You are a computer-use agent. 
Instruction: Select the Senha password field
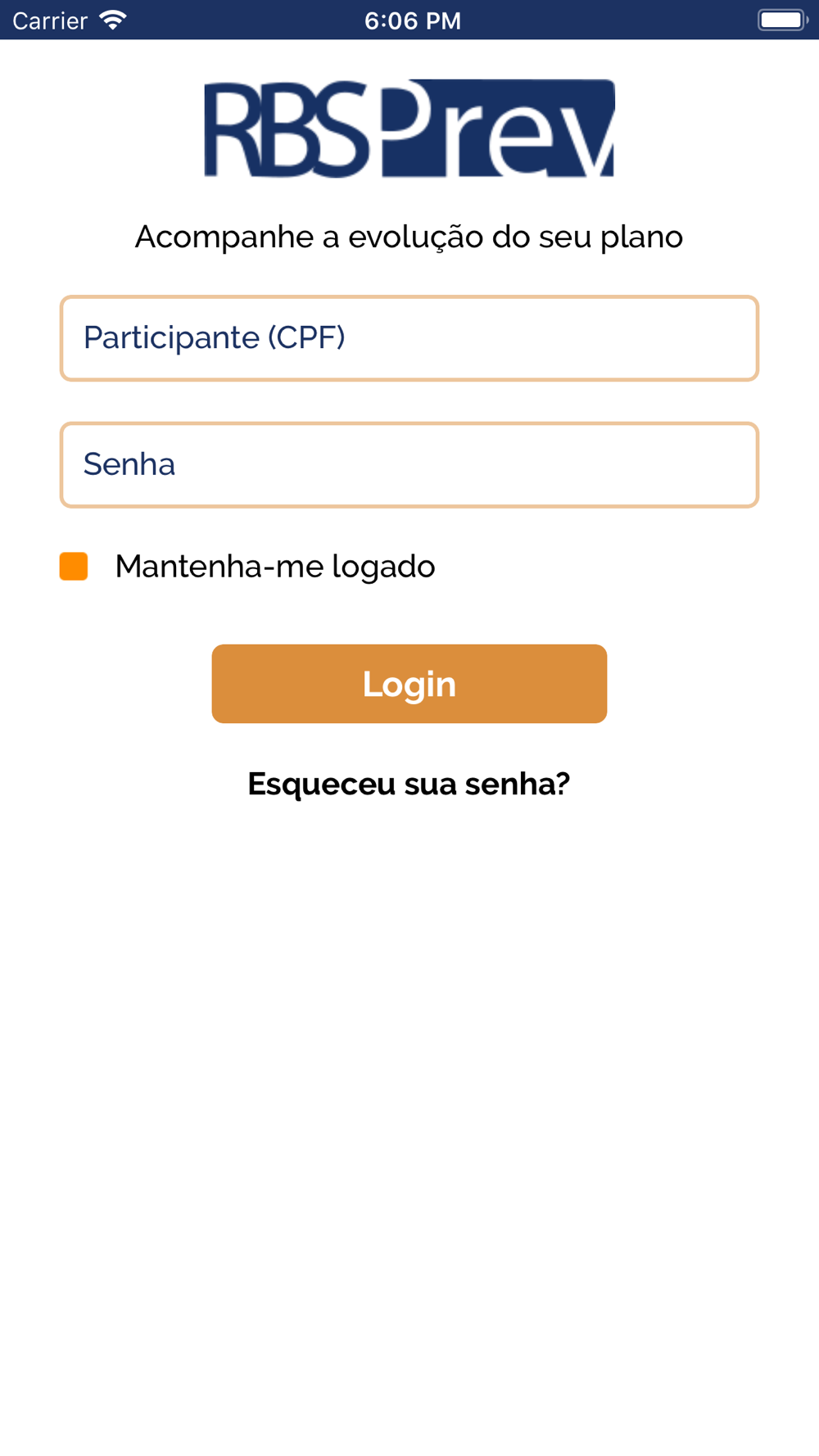coord(409,465)
